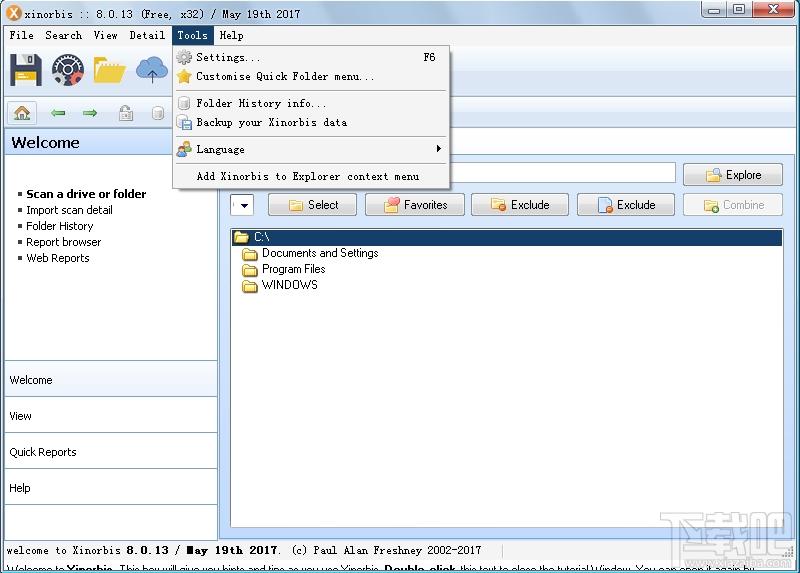Click the padlock toolbar icon
The height and width of the screenshot is (573, 800).
(126, 112)
